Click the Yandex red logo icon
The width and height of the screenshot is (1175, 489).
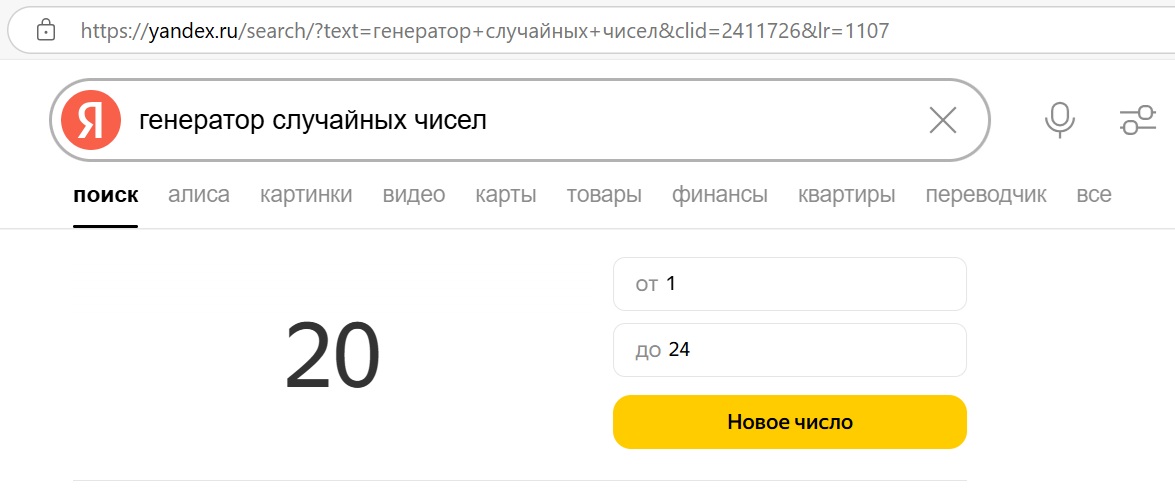point(91,120)
